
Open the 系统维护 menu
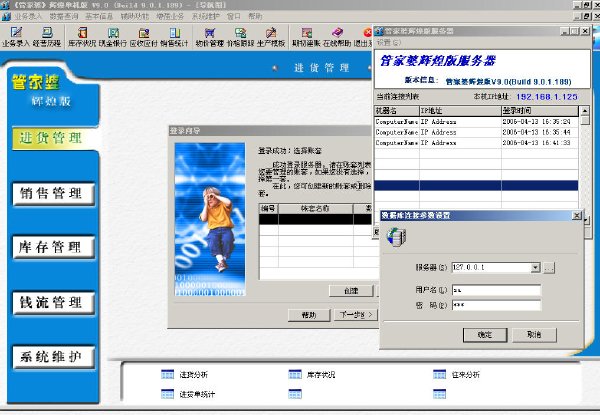click(x=206, y=16)
